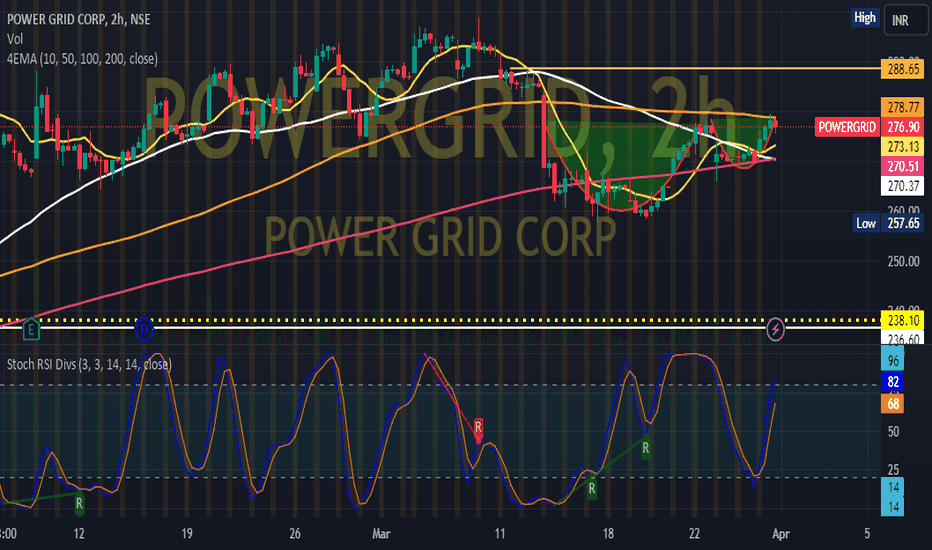Click the 82 Stoch RSI K value

(893, 382)
